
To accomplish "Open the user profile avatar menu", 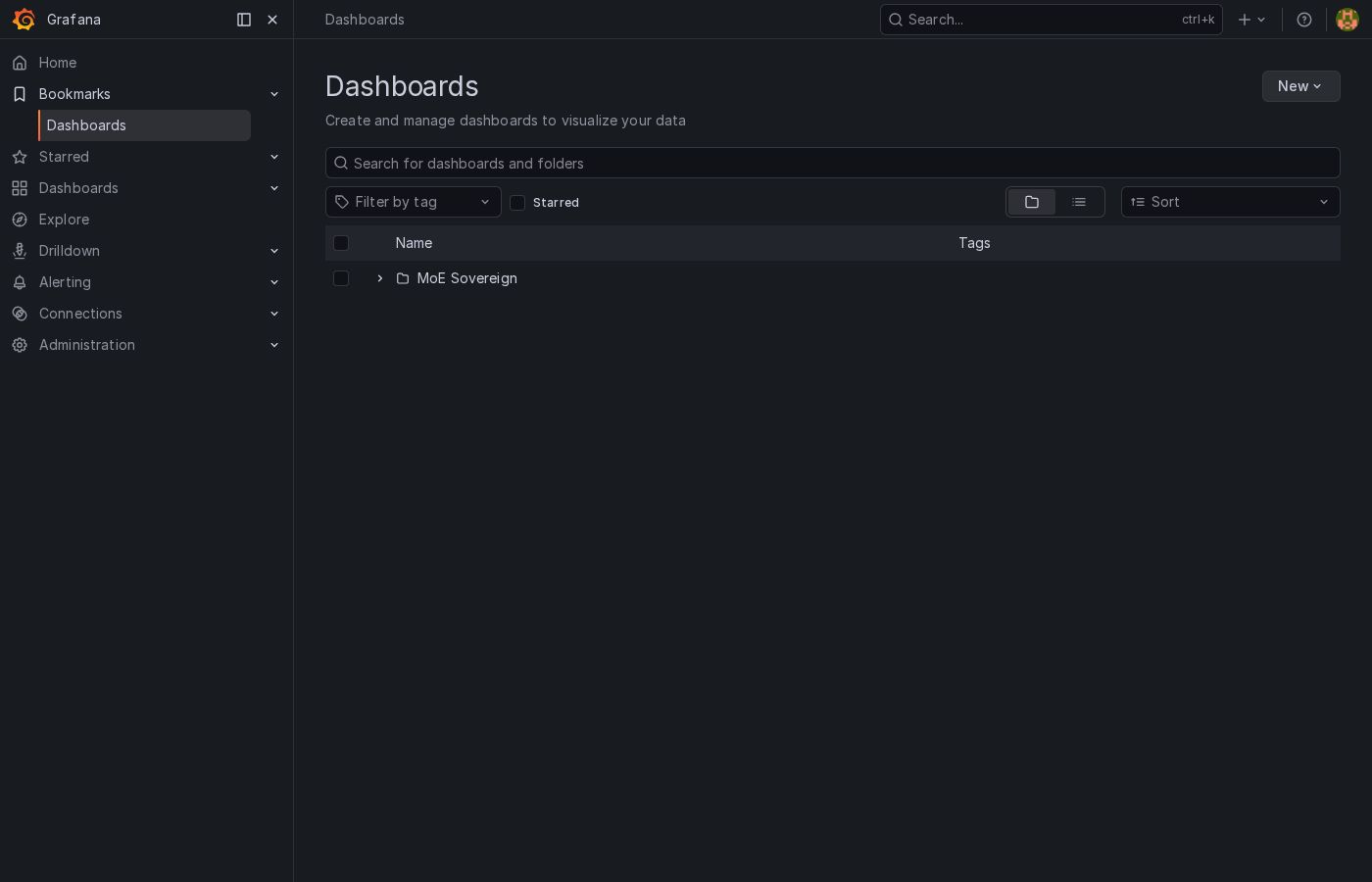I will click(1347, 20).
